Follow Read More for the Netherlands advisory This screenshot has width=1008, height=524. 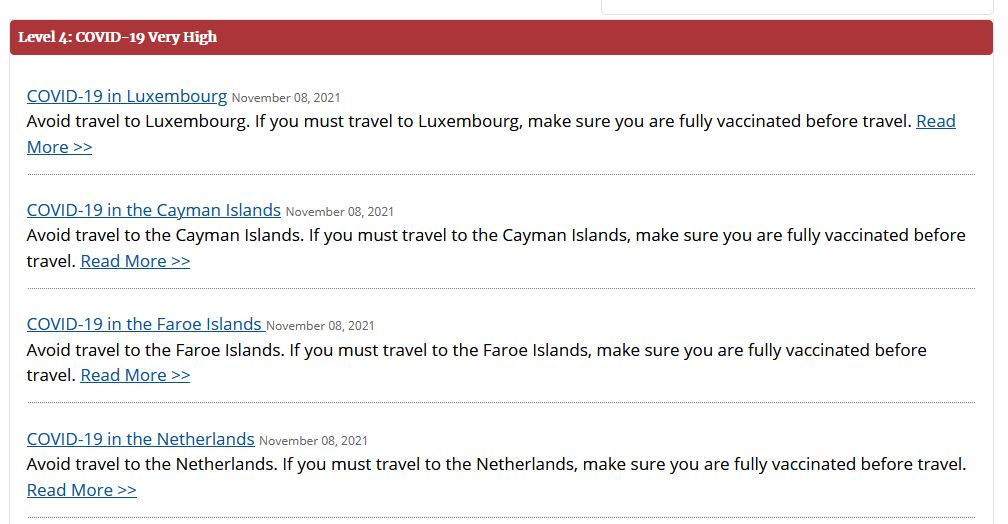point(81,490)
